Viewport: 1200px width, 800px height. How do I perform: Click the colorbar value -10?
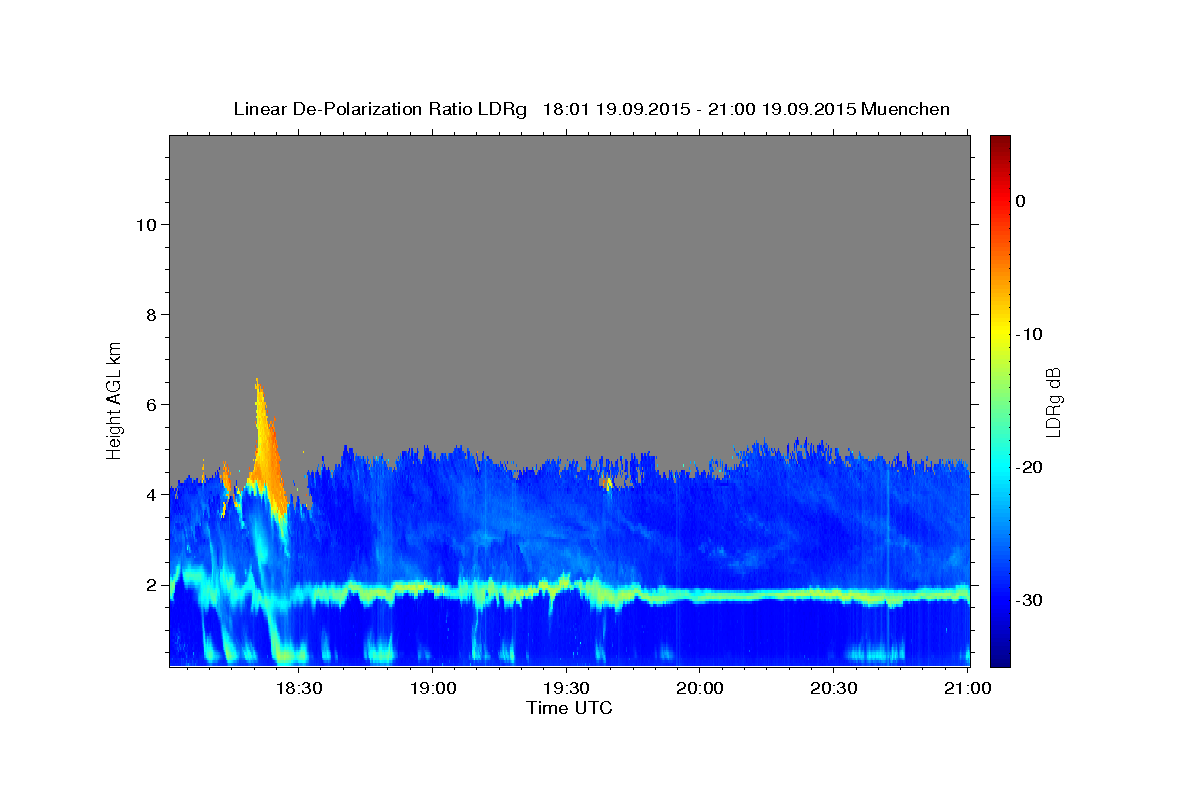click(1029, 334)
